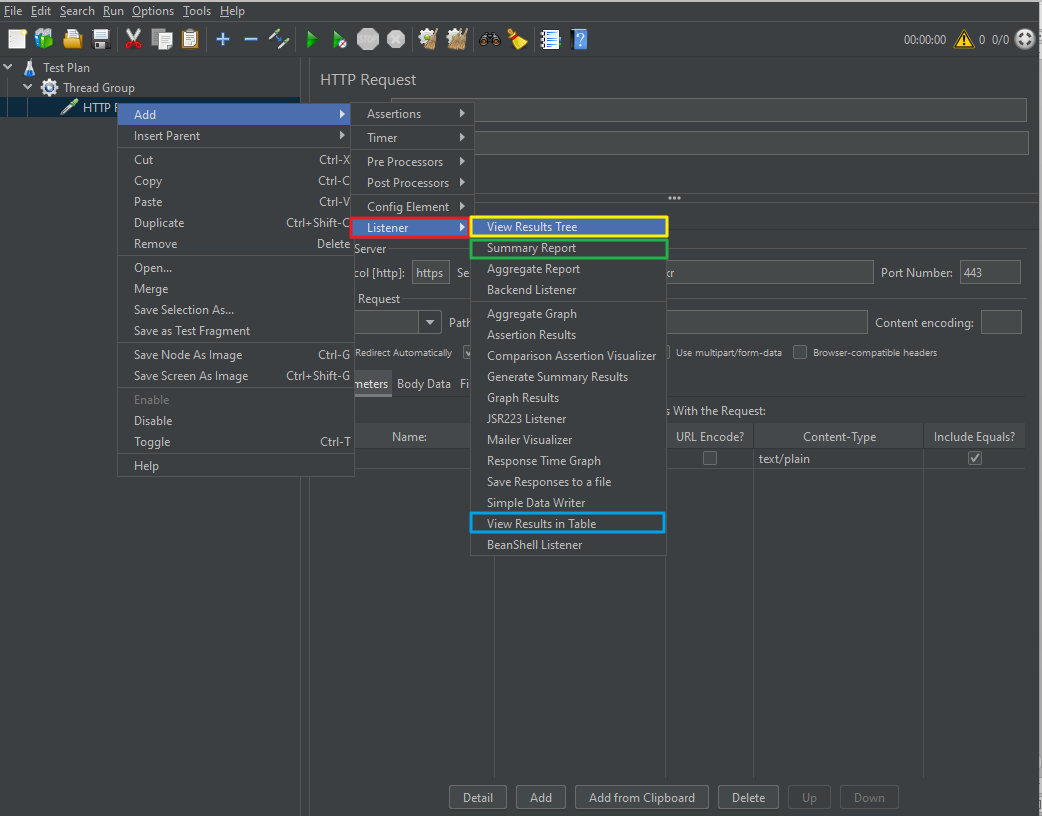The height and width of the screenshot is (816, 1042).
Task: Click Disable in the context menu
Action: (x=235, y=421)
